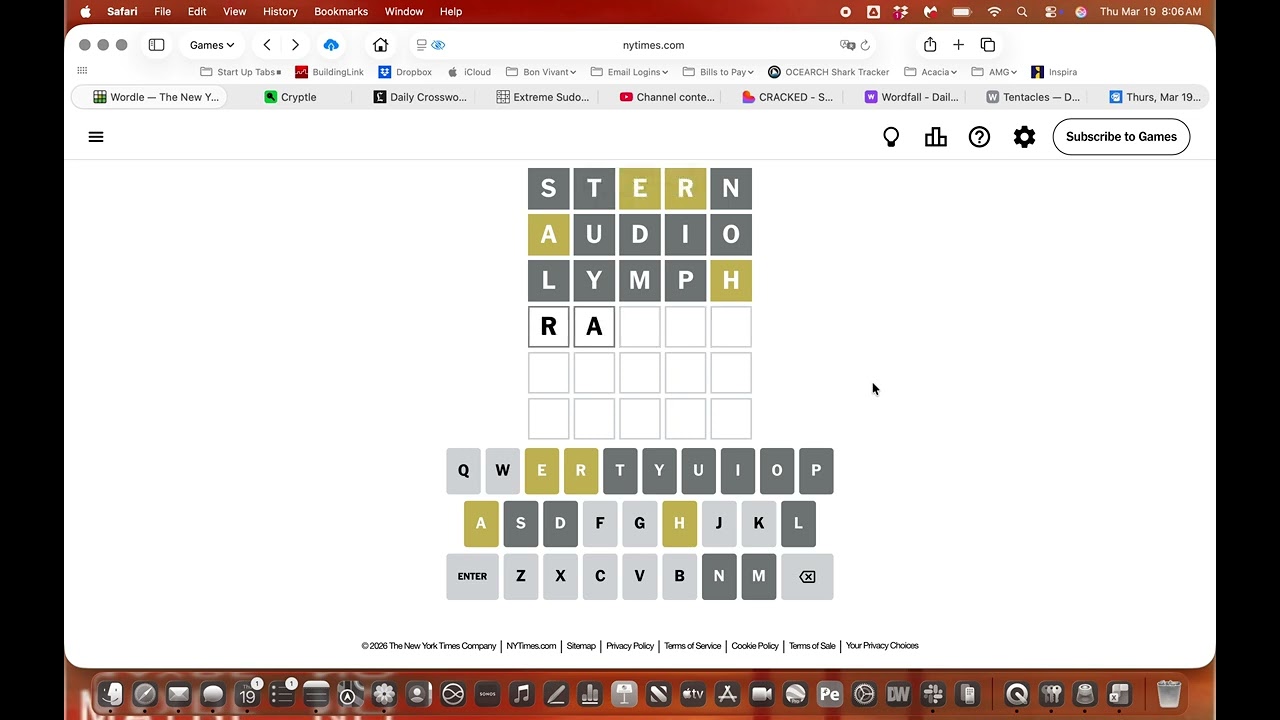The width and height of the screenshot is (1280, 720).
Task: View the statistics bar chart icon
Action: 936,137
